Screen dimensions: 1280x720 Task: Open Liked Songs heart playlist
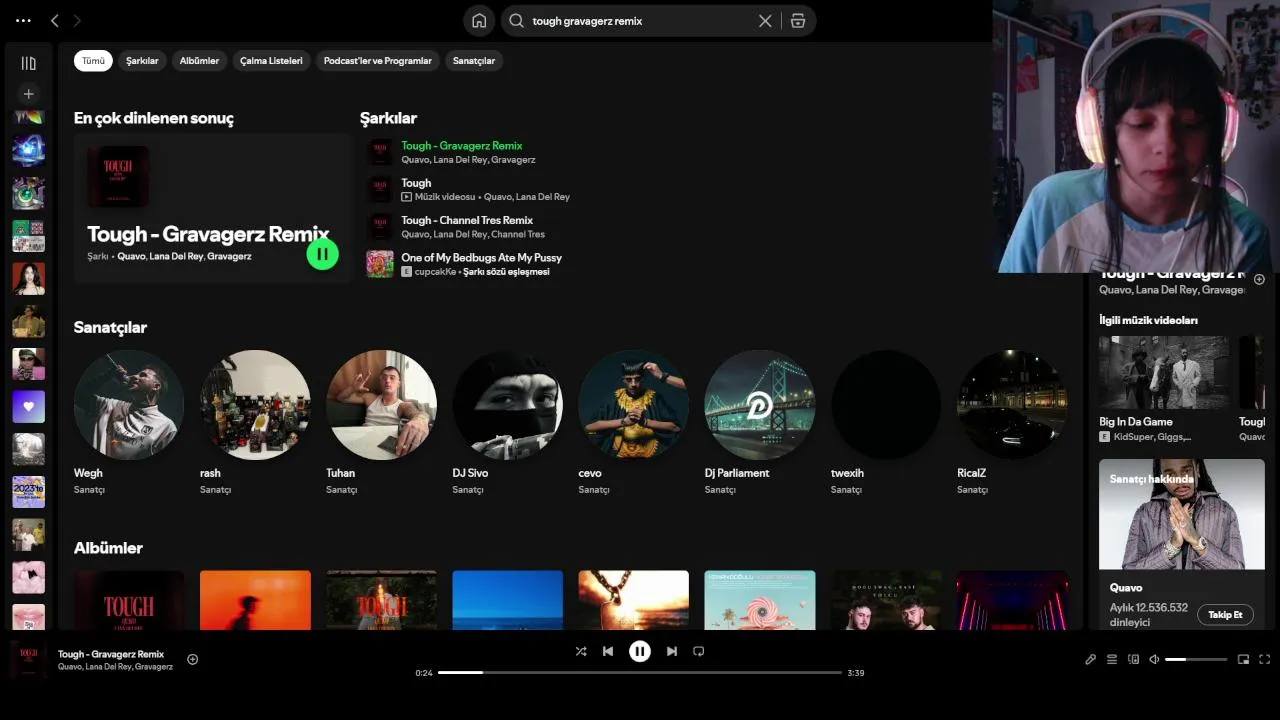[28, 407]
